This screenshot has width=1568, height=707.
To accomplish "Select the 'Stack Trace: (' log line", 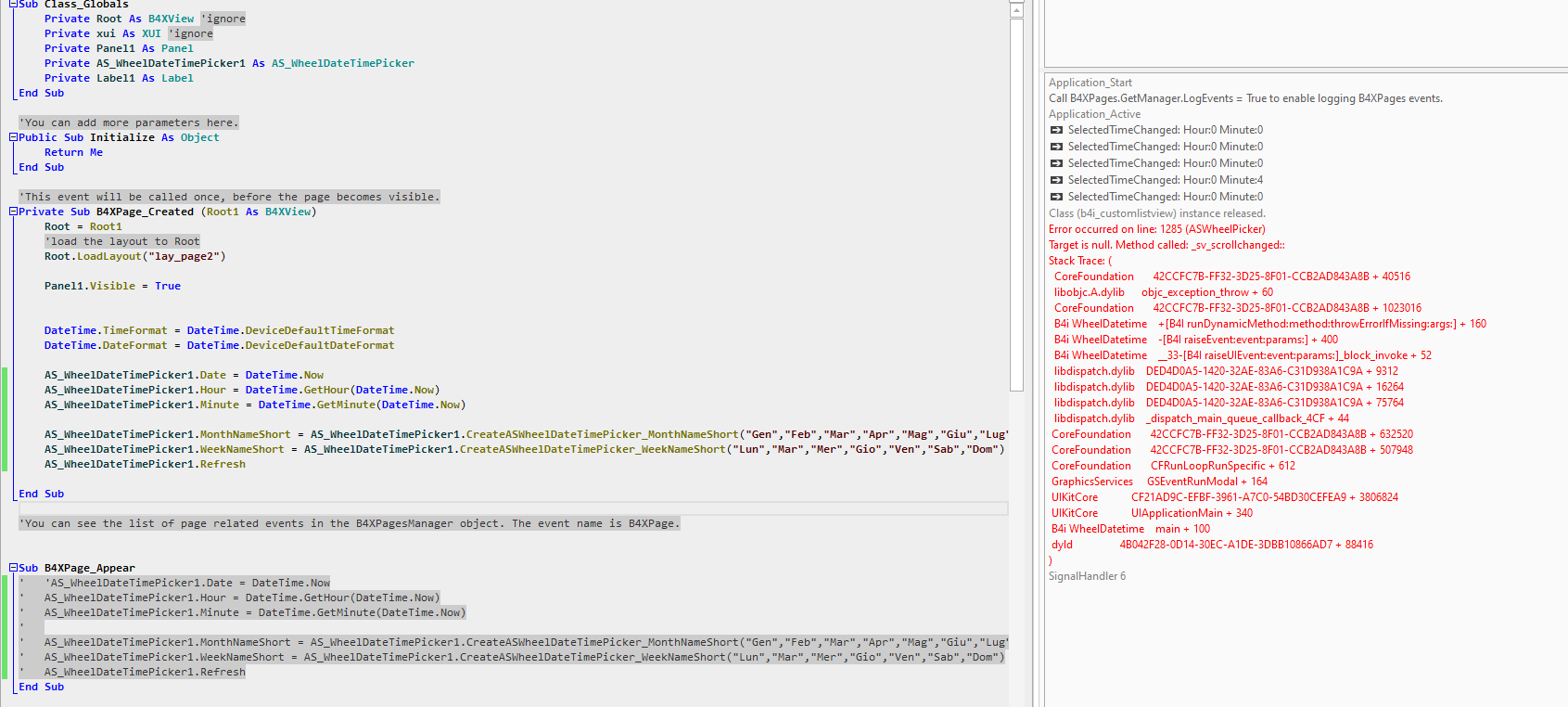I will pos(1080,261).
